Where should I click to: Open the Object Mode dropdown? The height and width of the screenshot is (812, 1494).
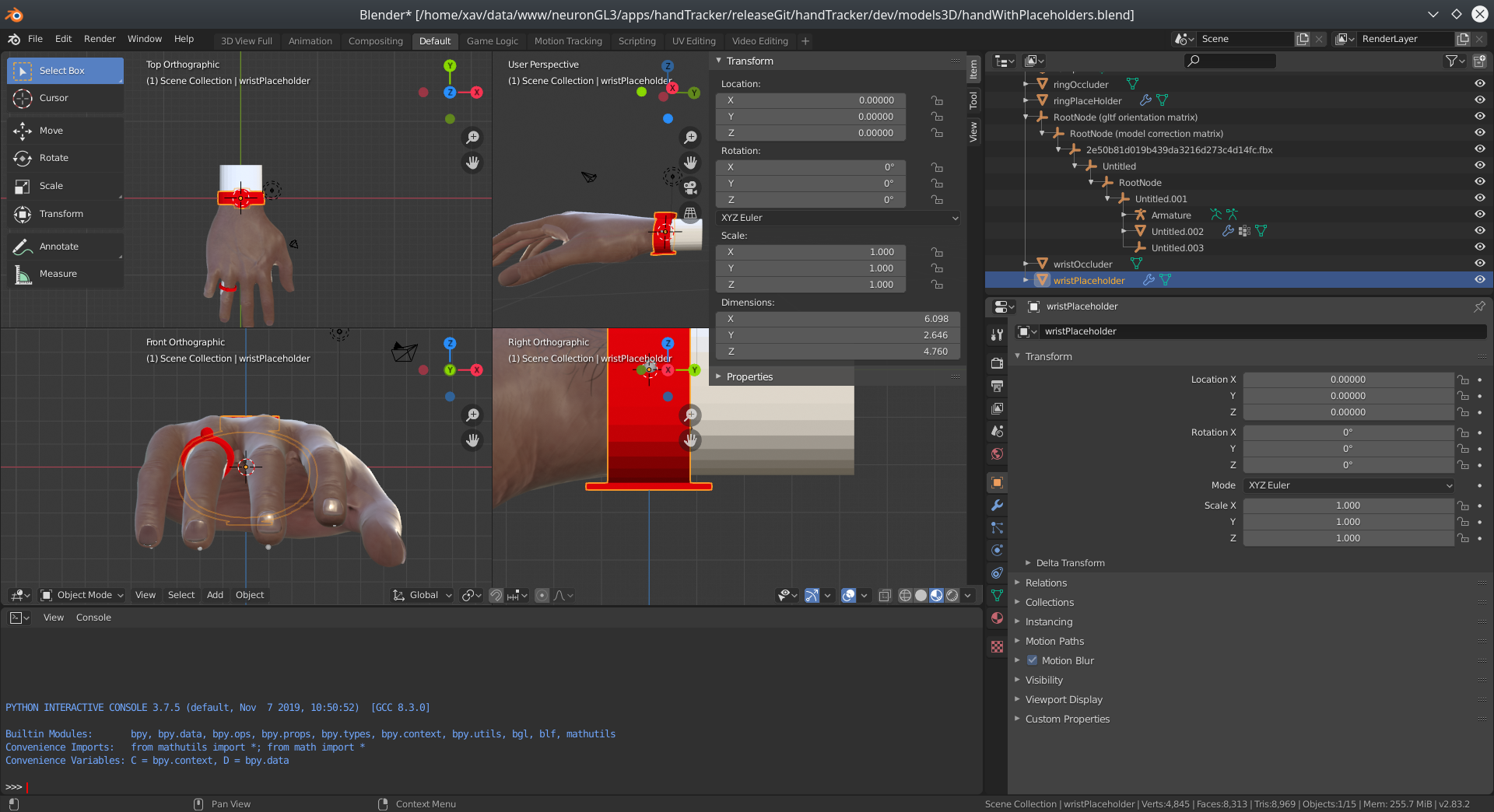tap(82, 595)
